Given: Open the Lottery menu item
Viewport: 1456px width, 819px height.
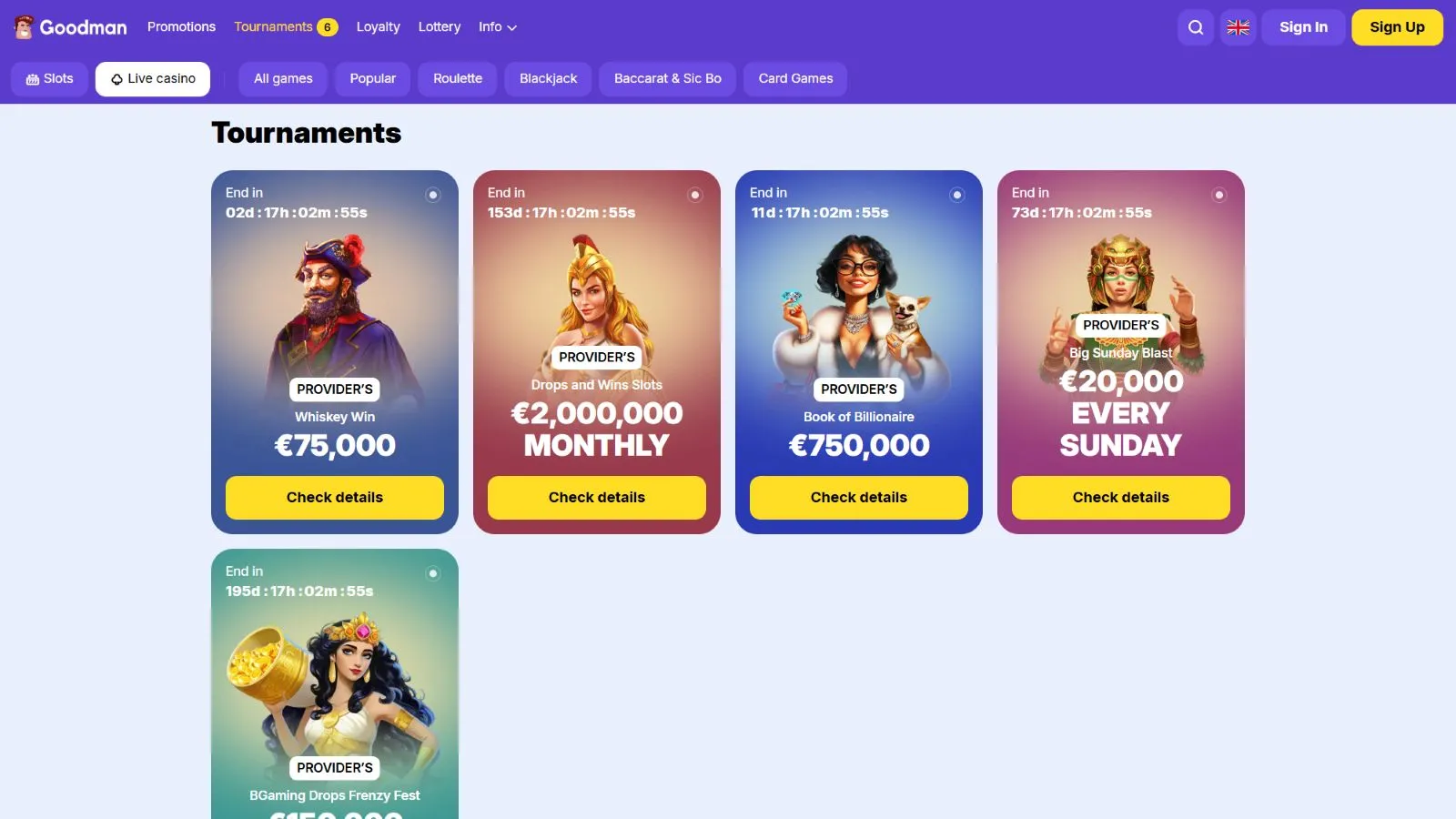Looking at the screenshot, I should (439, 27).
